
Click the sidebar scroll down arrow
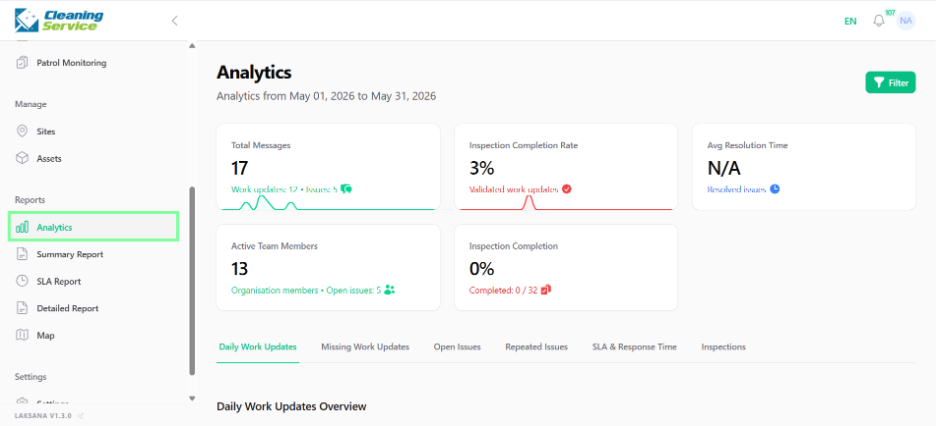click(x=192, y=398)
